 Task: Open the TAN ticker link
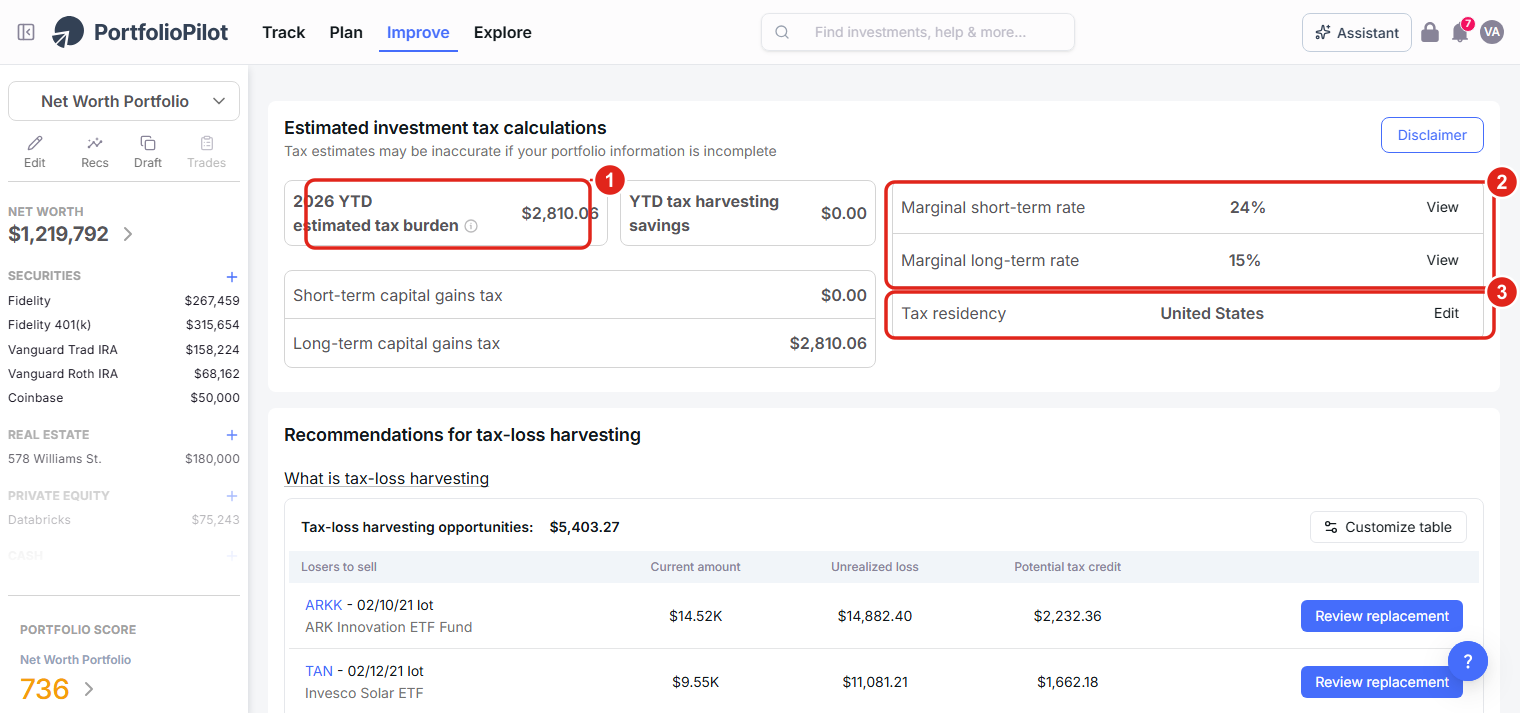[x=319, y=671]
